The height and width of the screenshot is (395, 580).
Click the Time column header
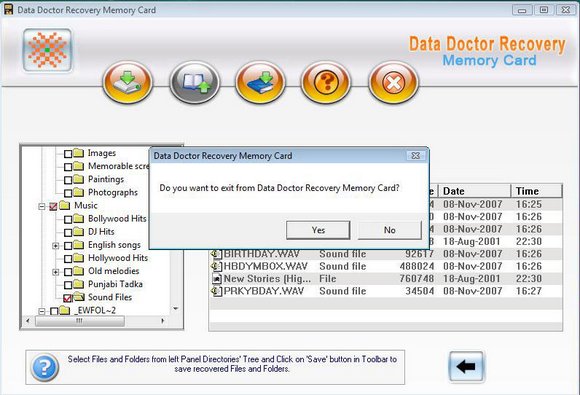tap(536, 191)
